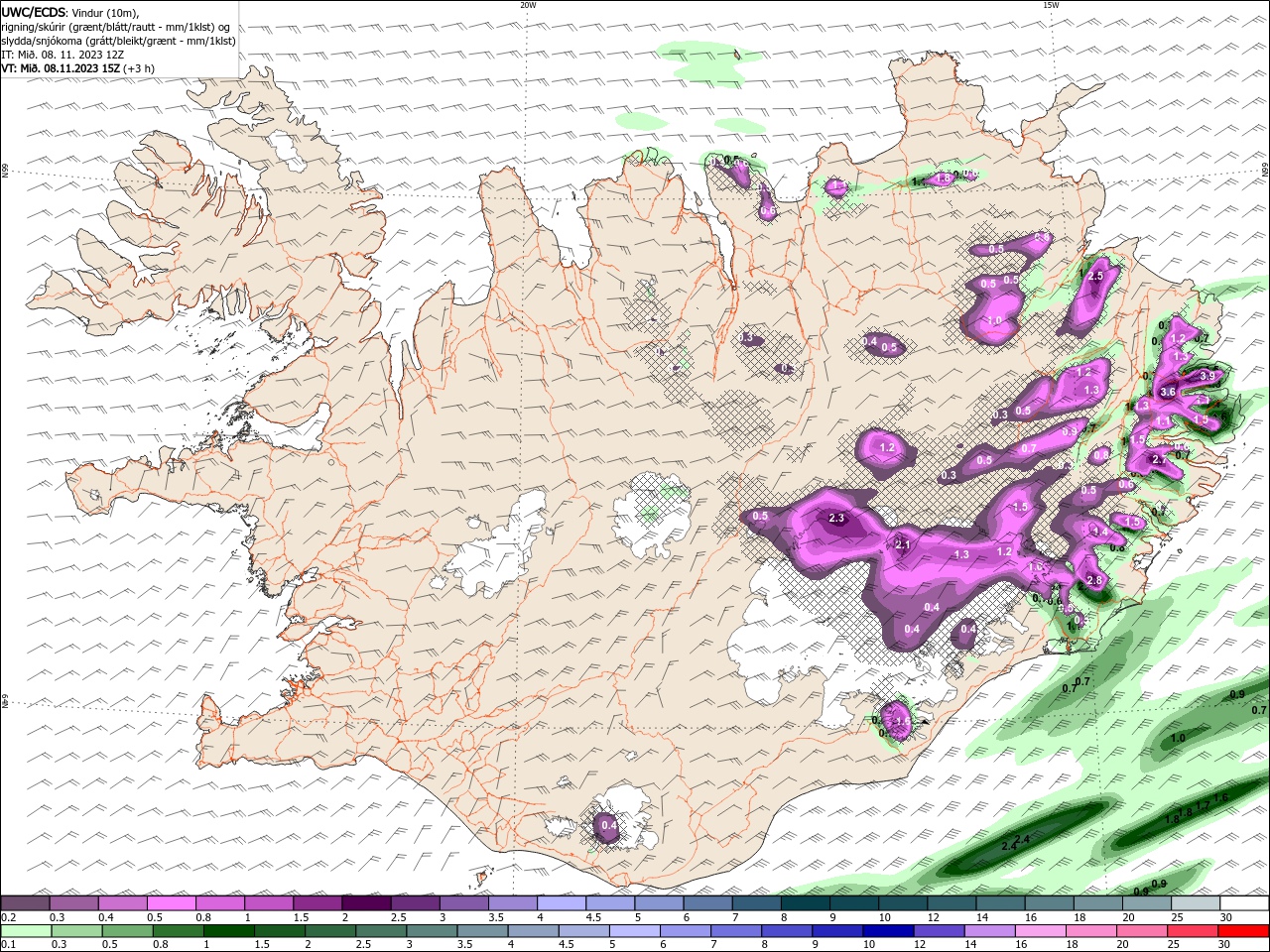Image resolution: width=1270 pixels, height=952 pixels.
Task: Click the 15W longitude label
Action: (x=1051, y=5)
